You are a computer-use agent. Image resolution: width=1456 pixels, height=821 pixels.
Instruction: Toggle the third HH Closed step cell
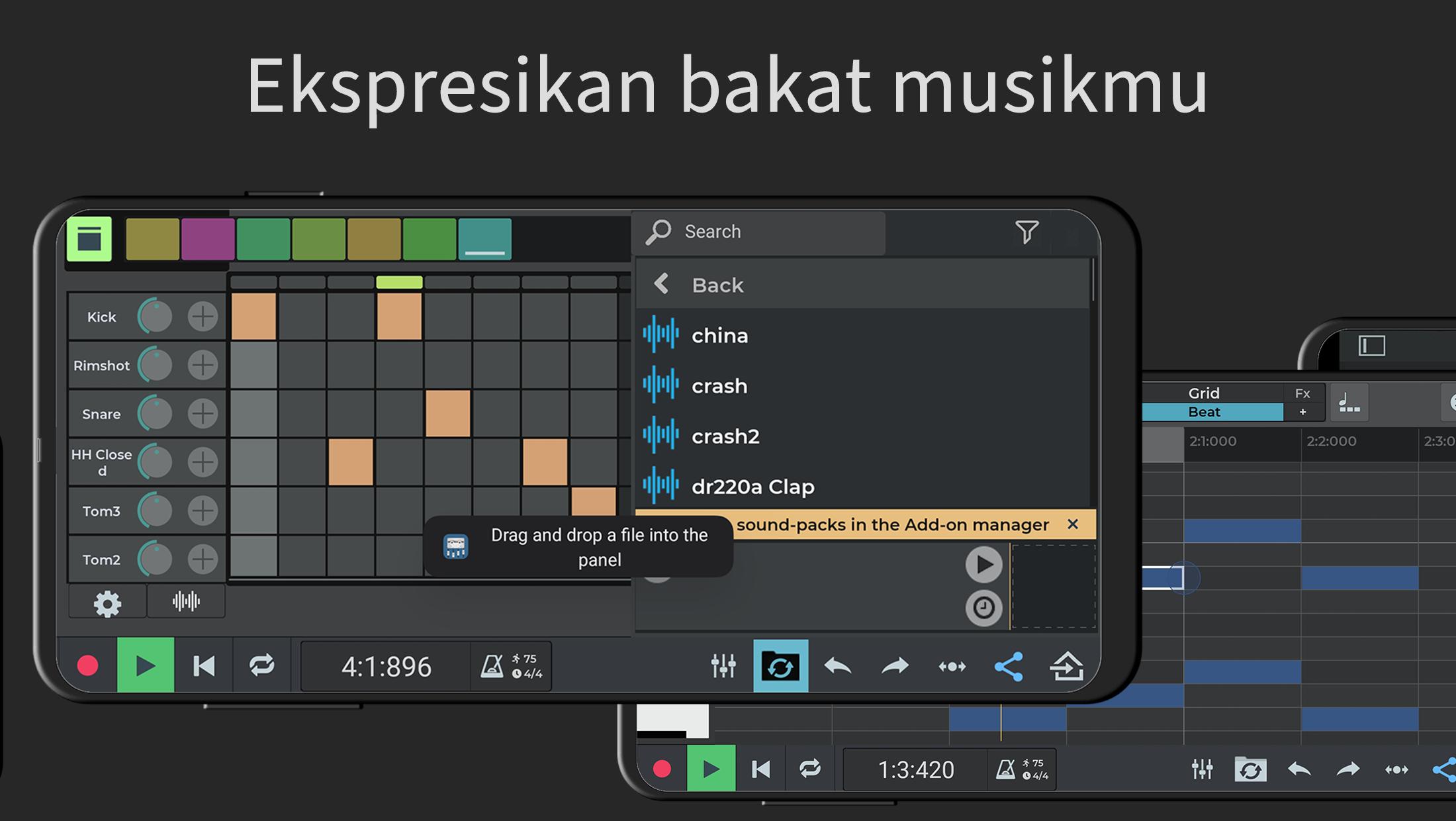coord(351,462)
